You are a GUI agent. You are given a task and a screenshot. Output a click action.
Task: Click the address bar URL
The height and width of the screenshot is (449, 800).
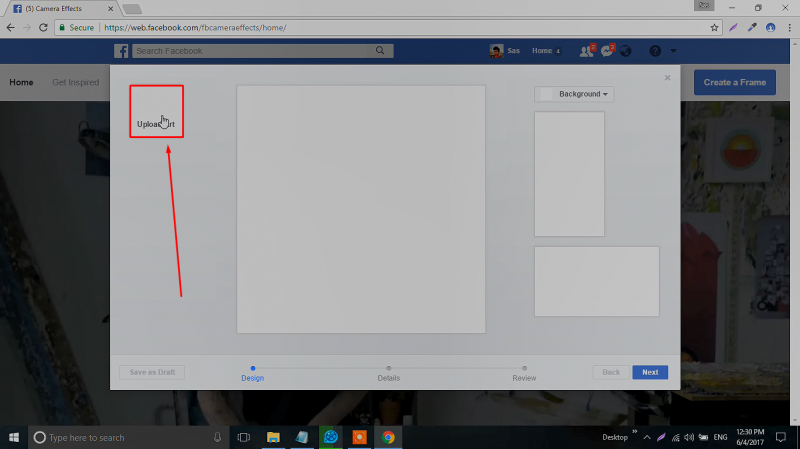coord(195,28)
